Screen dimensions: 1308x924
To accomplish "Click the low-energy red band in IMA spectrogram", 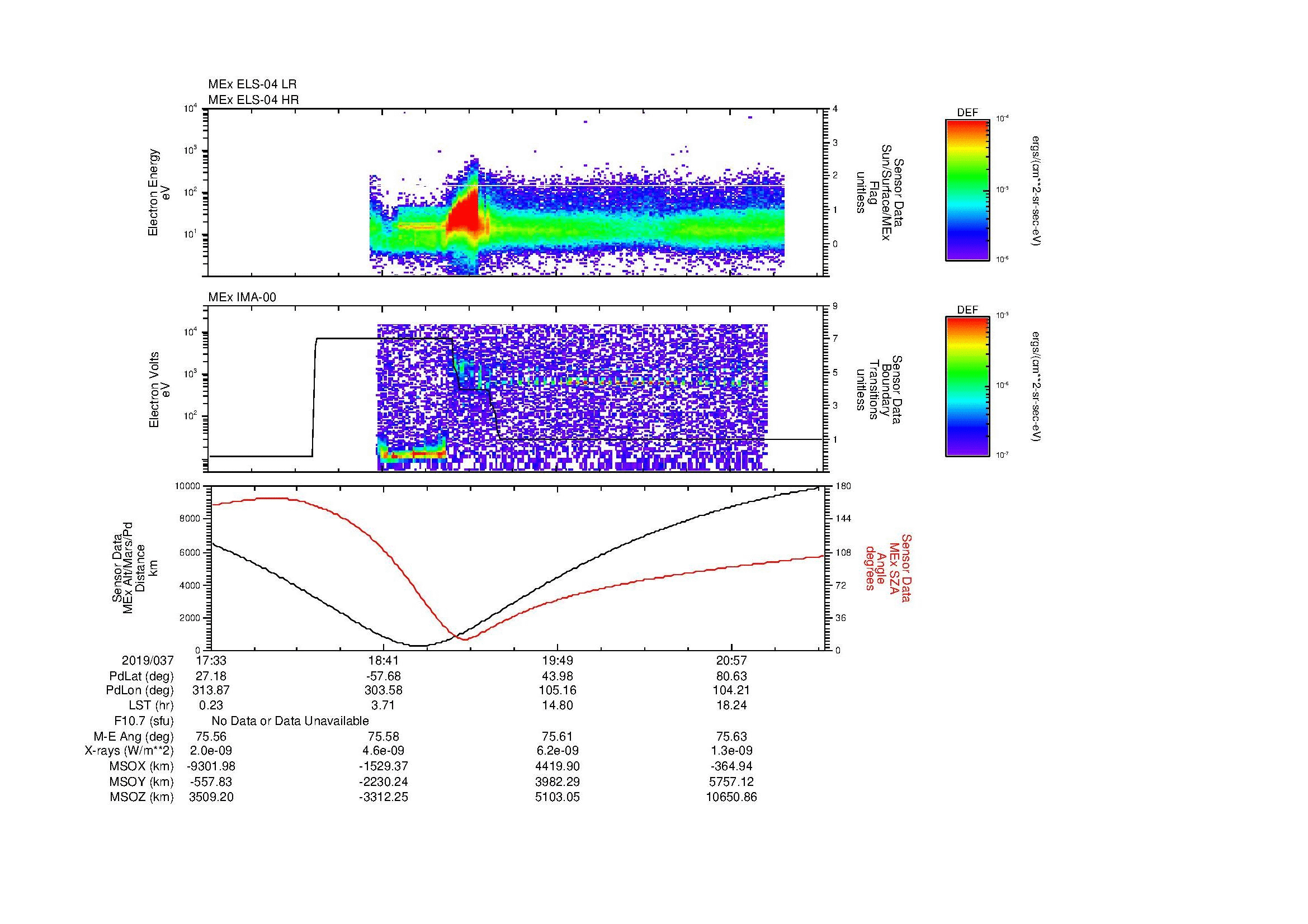I will tap(413, 454).
